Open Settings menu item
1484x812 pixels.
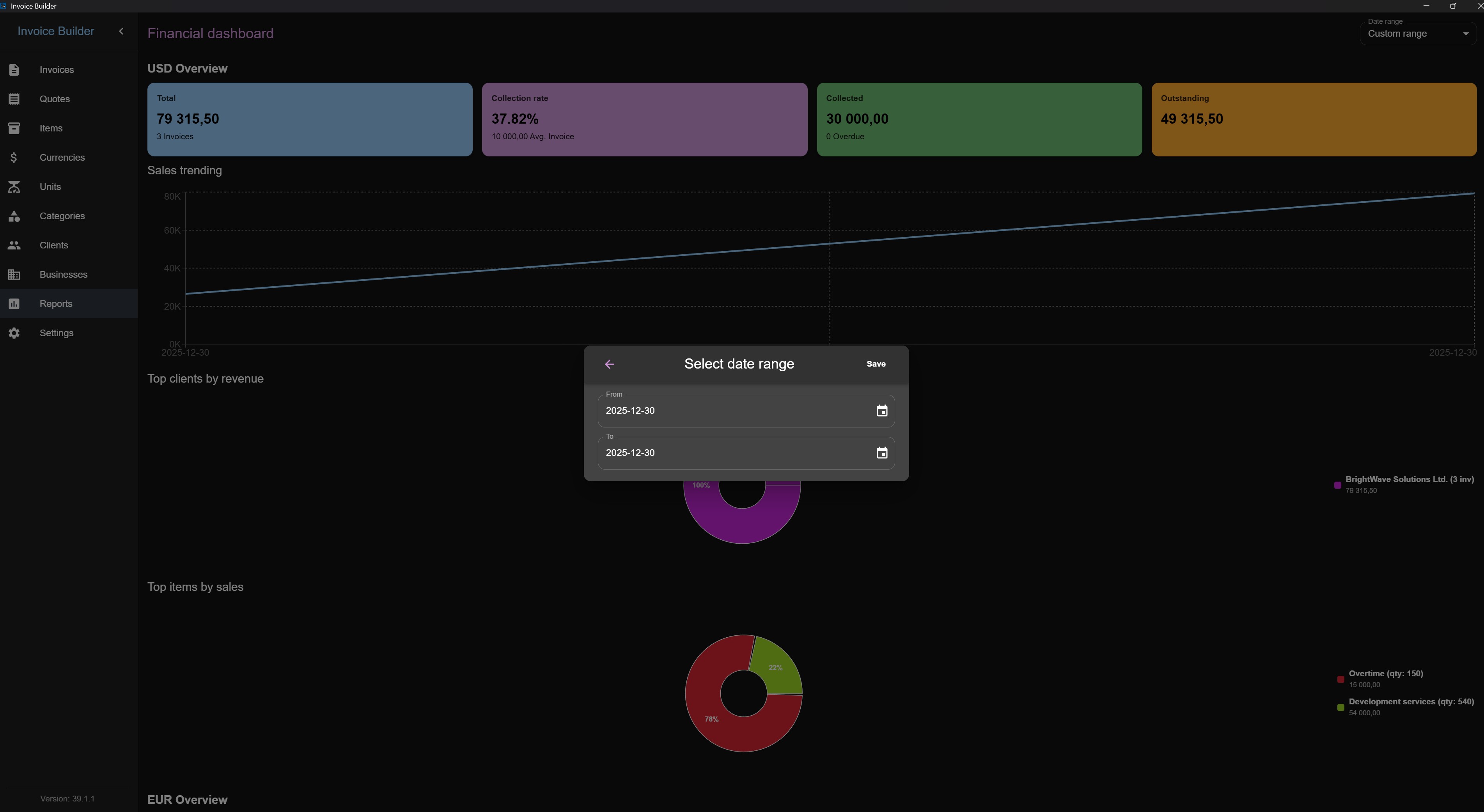click(69, 333)
